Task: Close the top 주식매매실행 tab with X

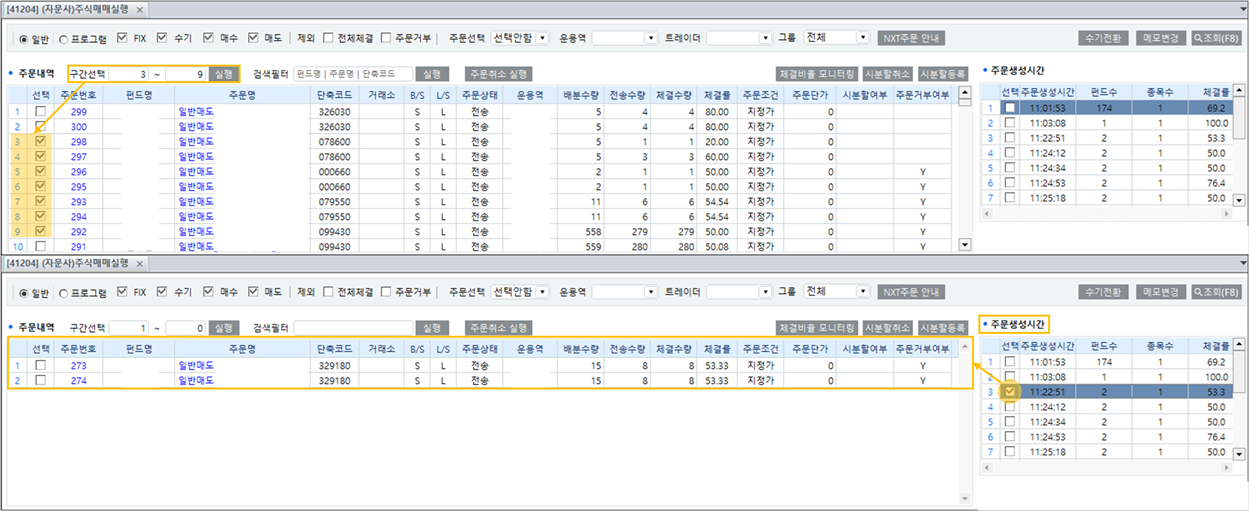Action: pos(139,9)
